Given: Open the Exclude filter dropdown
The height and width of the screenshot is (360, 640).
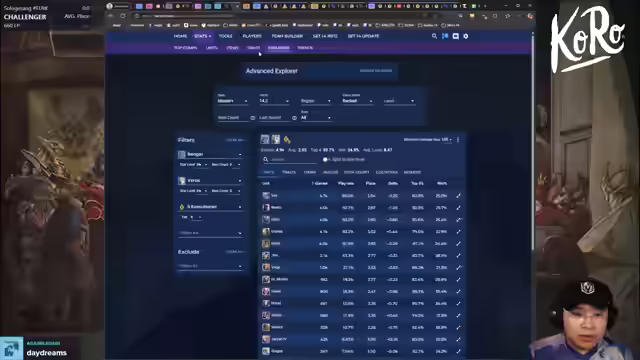Looking at the screenshot, I should pyautogui.click(x=210, y=267).
